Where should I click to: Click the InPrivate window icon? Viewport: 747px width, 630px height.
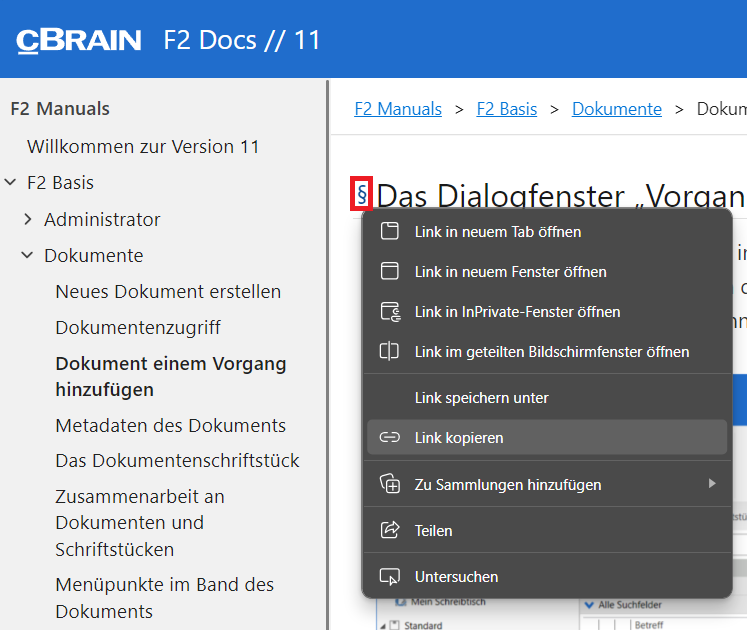tap(390, 312)
